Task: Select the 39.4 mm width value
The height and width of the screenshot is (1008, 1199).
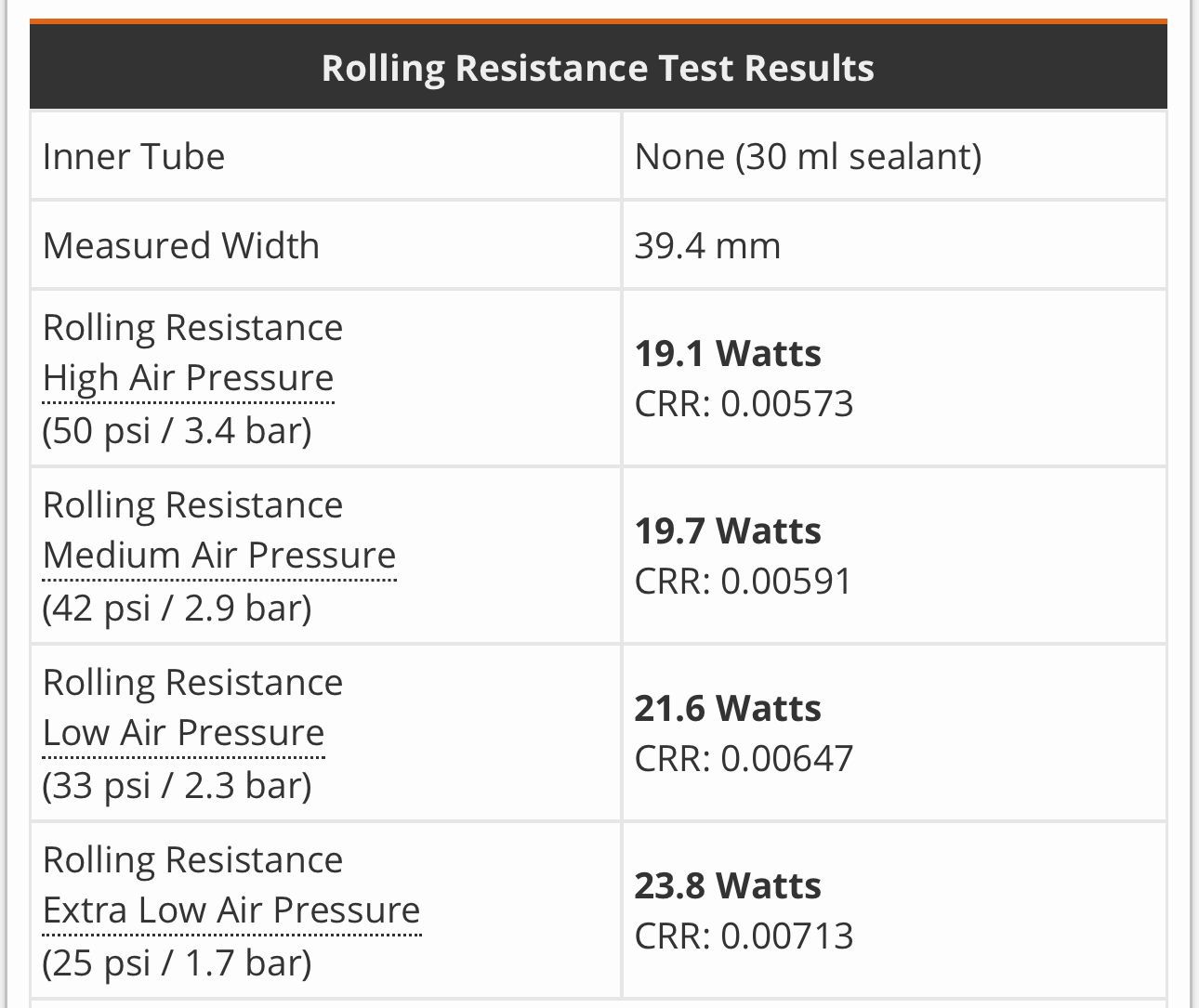Action: (707, 245)
